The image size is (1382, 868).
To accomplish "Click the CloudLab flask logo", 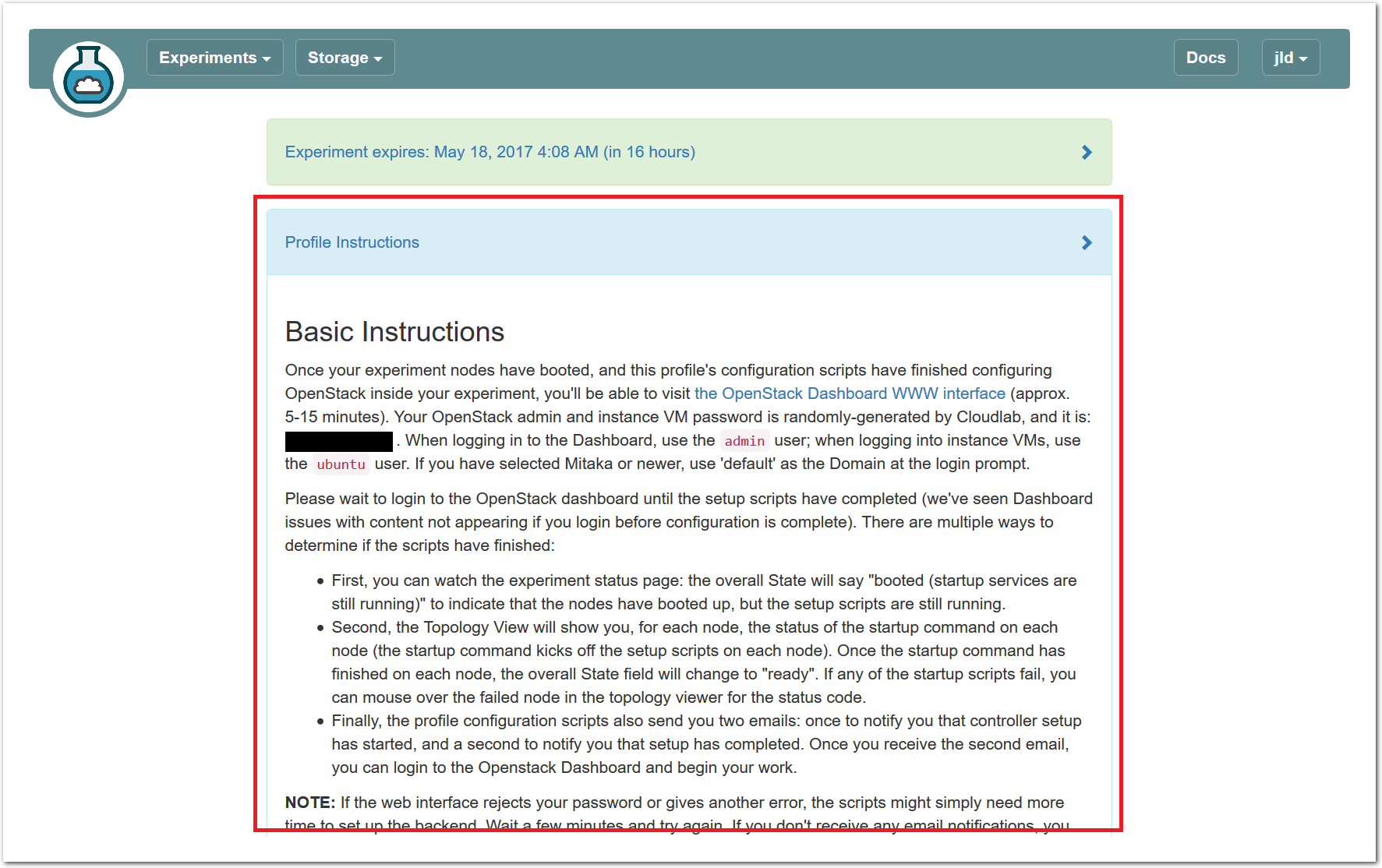I will click(88, 79).
